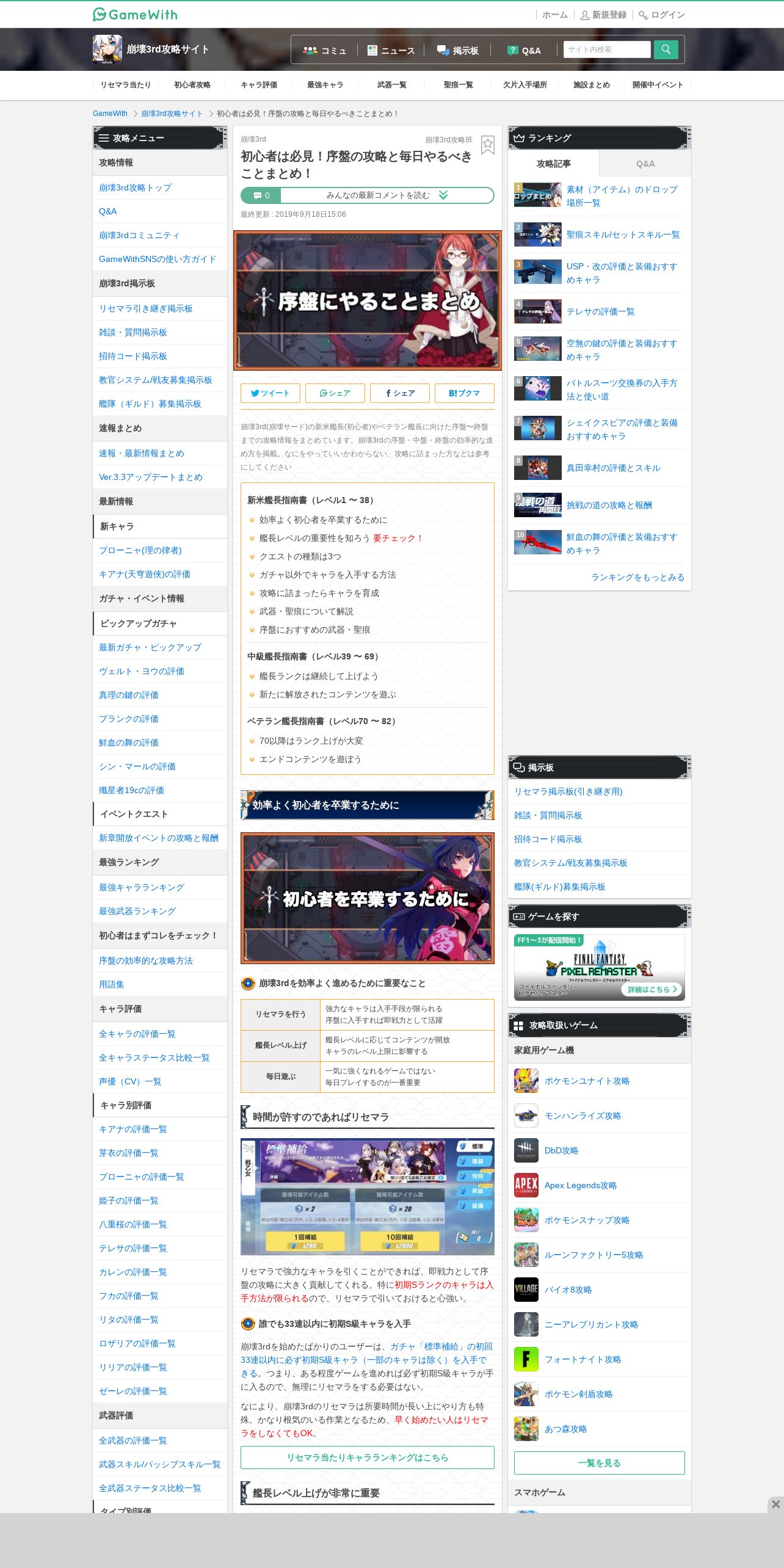
Task: Open キャラ評価 navigation item
Action: point(259,85)
